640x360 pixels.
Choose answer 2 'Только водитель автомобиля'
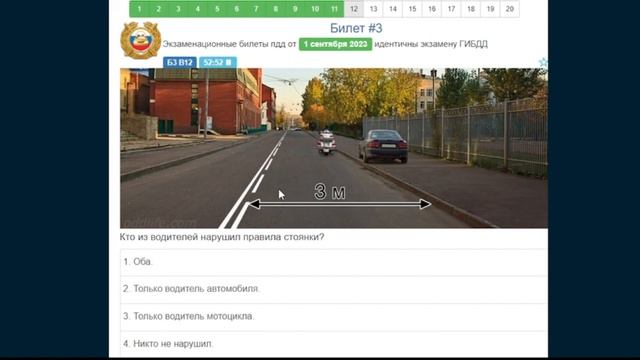point(334,289)
